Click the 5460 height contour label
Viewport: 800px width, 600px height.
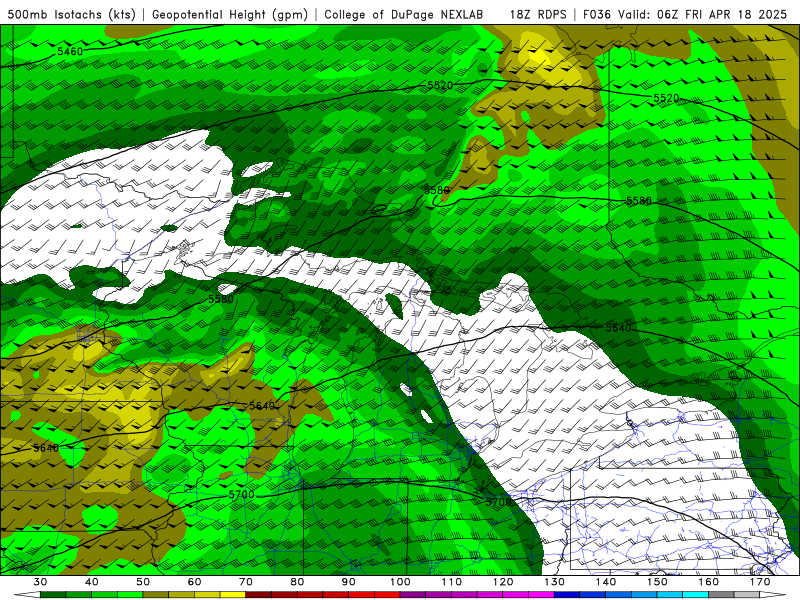(70, 52)
